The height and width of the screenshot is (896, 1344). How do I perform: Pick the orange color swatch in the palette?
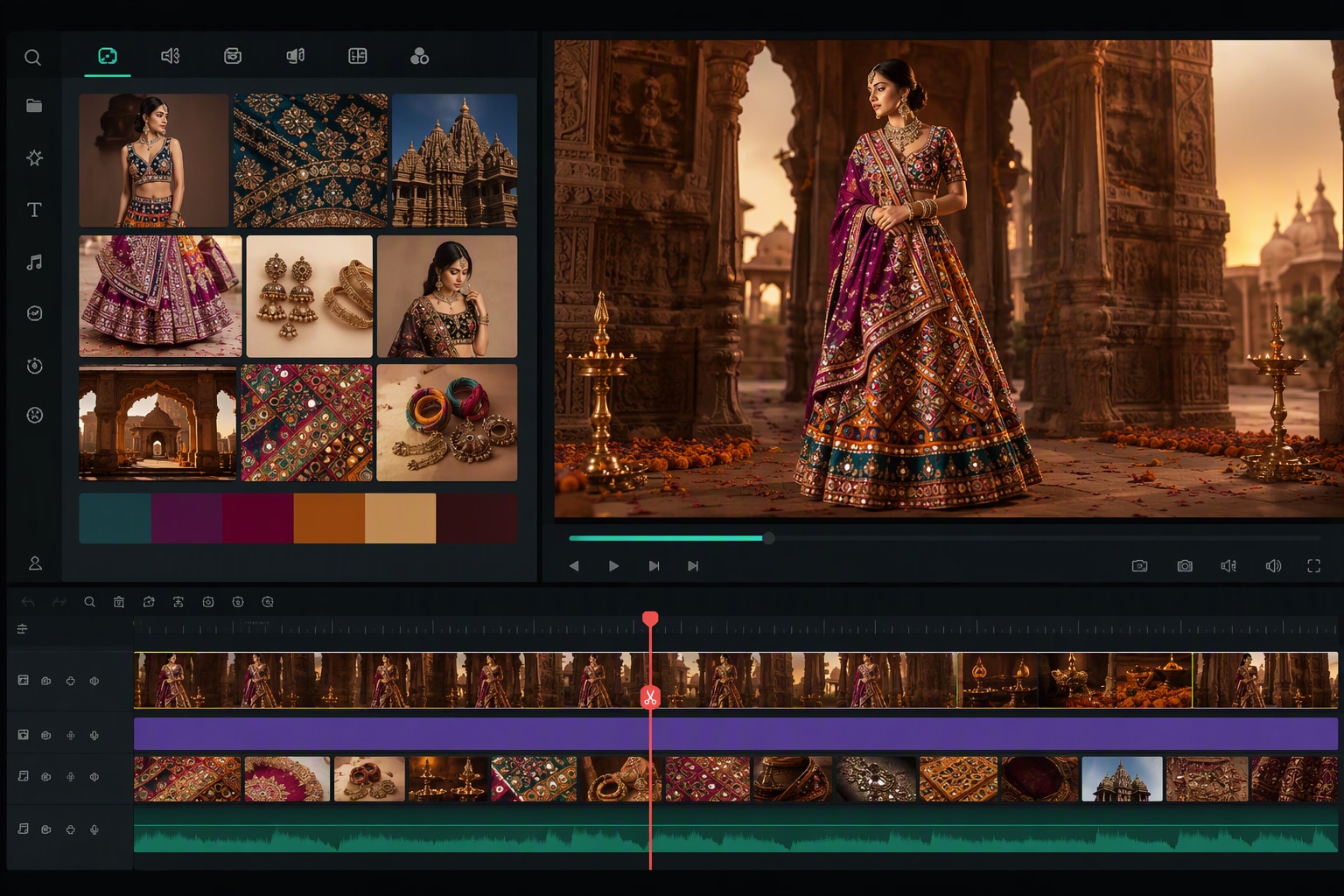pyautogui.click(x=329, y=518)
